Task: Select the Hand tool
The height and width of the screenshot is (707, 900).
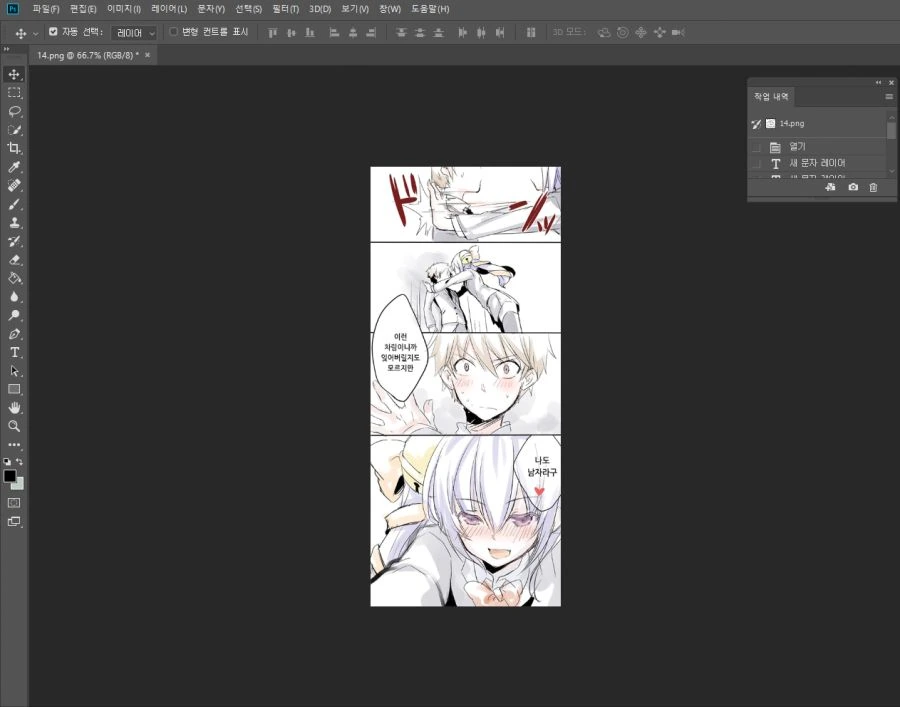Action: (14, 408)
